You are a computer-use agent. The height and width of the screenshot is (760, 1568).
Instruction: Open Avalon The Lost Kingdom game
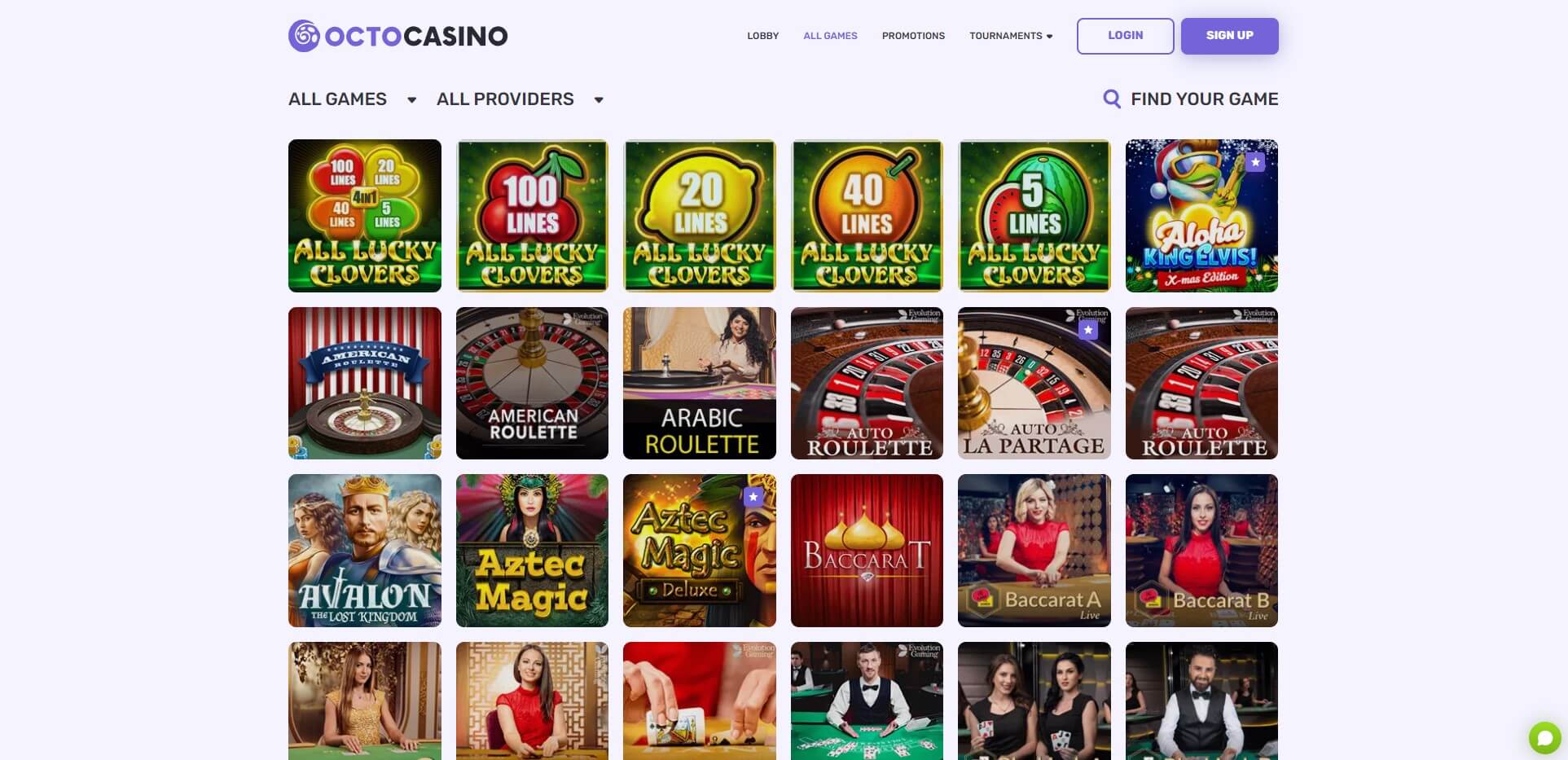365,551
